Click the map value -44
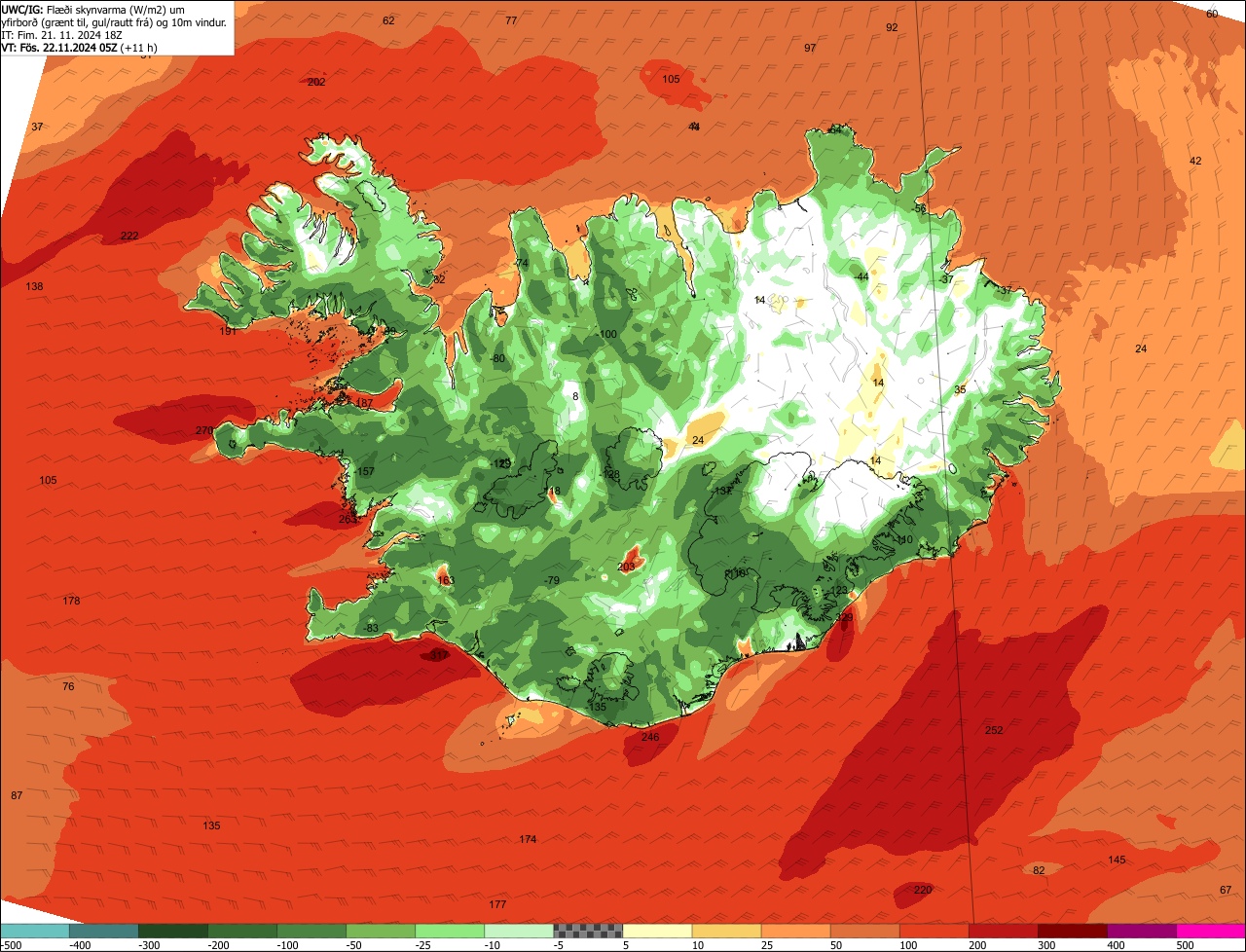Screen dimensions: 1246x952 (x=861, y=277)
